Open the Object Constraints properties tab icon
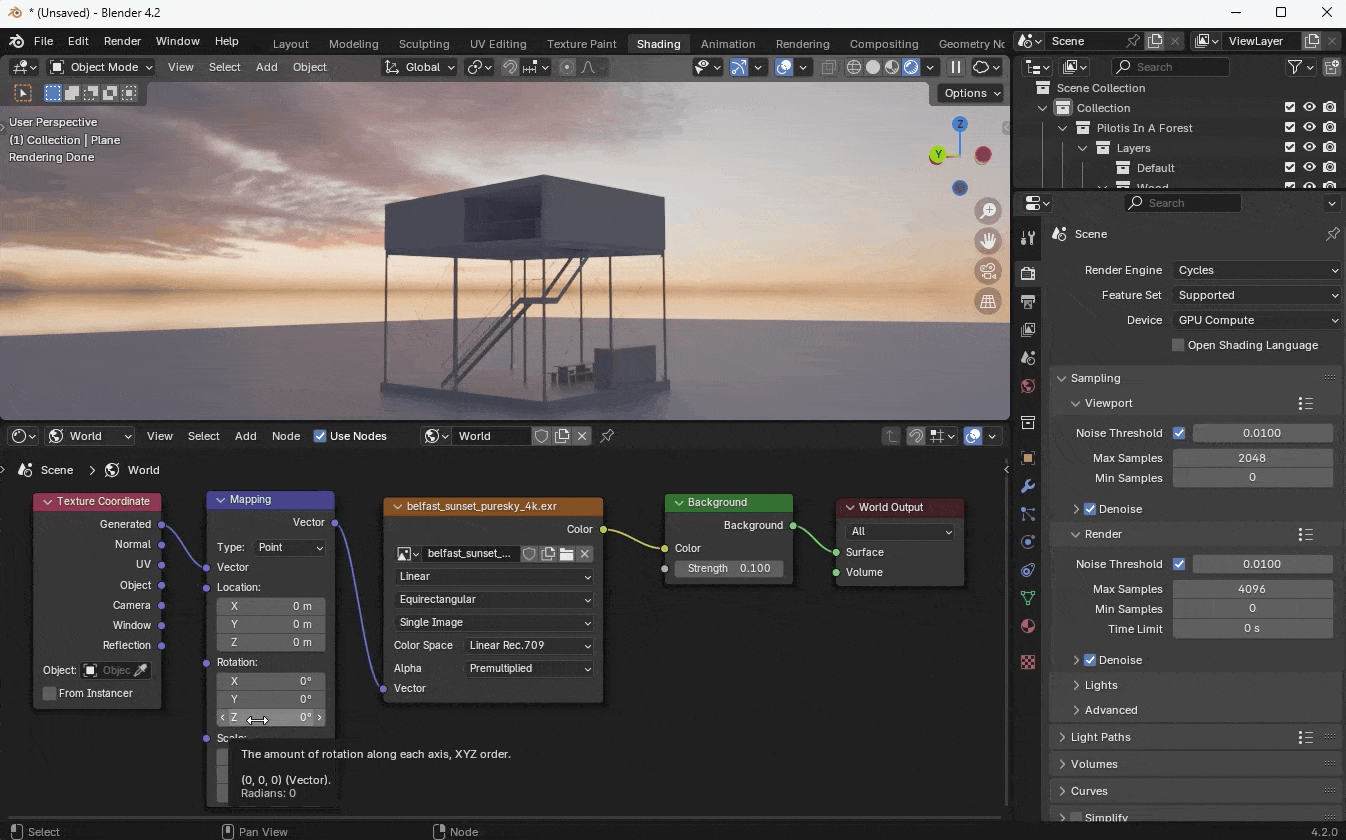The width and height of the screenshot is (1346, 840). coord(1027,570)
